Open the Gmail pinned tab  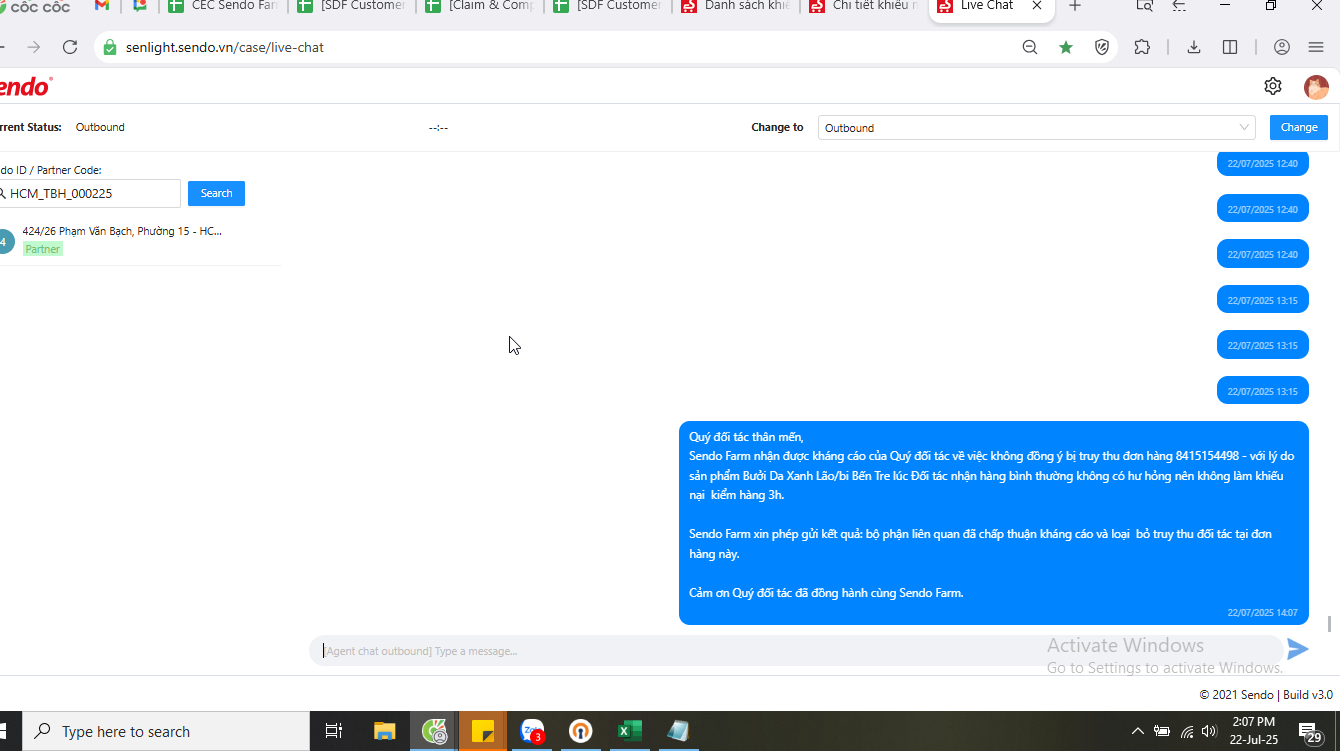(102, 6)
